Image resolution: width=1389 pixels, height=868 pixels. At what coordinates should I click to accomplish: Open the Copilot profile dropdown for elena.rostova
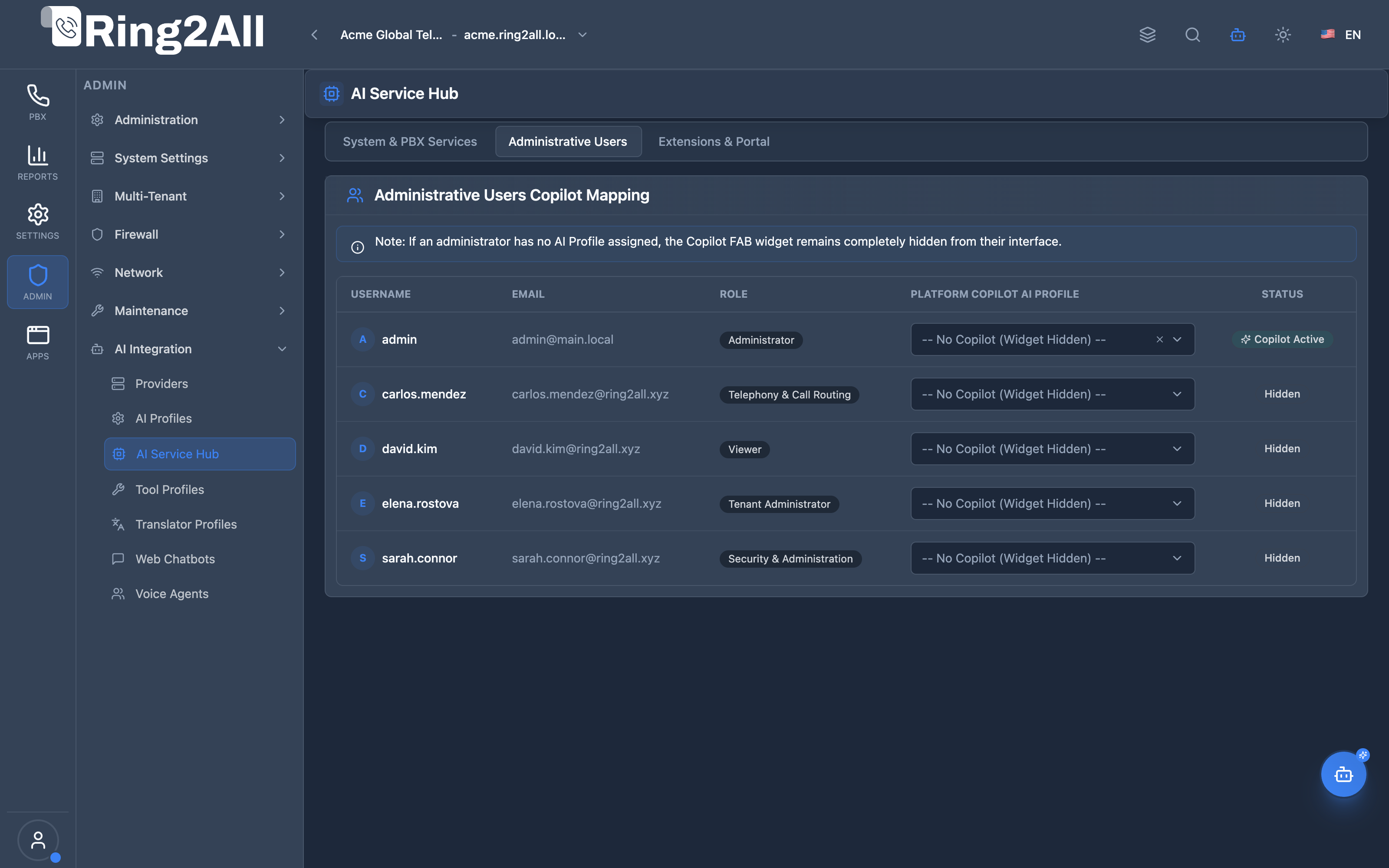(x=1052, y=503)
